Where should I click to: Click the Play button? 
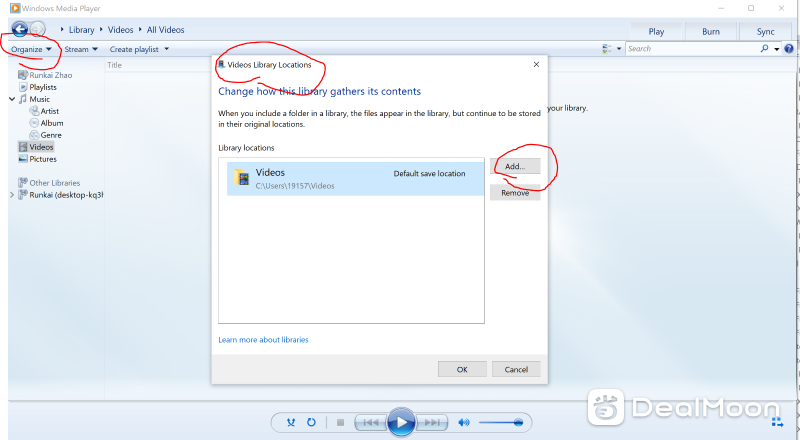401,423
